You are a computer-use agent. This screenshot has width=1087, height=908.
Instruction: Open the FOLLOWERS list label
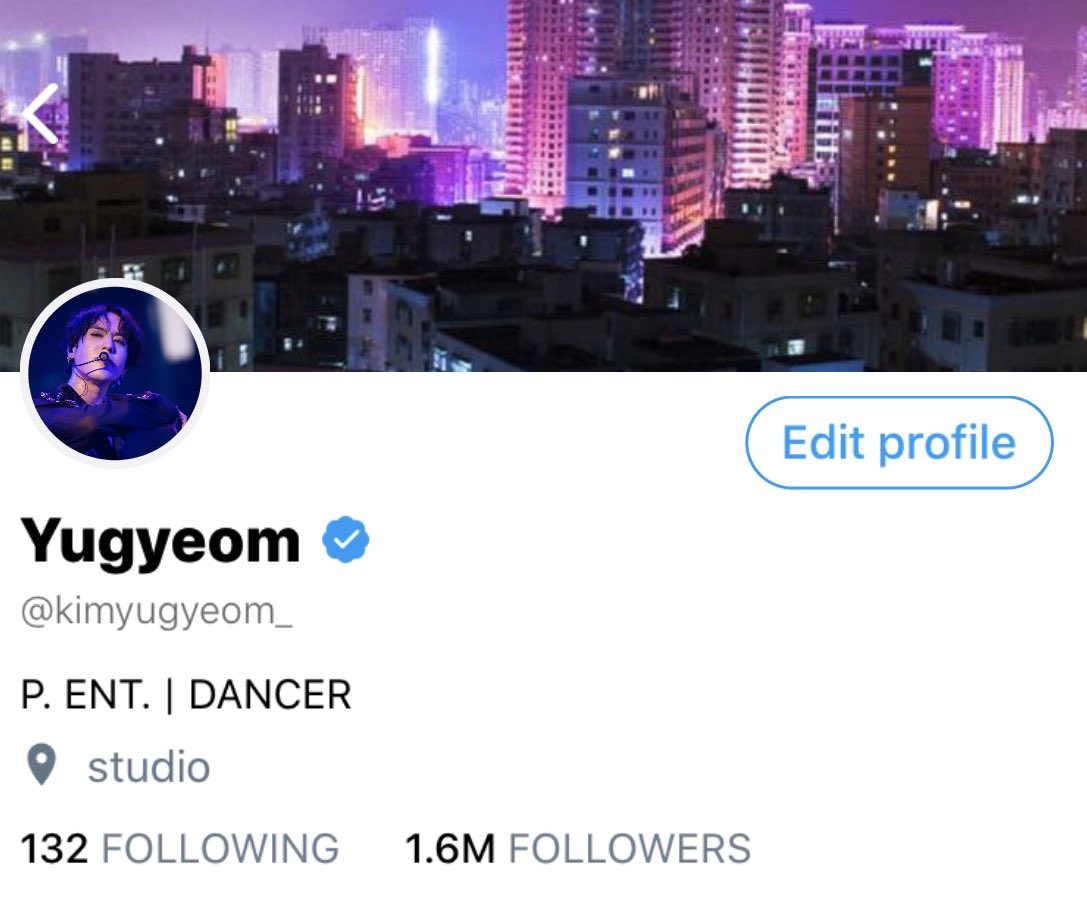click(x=629, y=848)
